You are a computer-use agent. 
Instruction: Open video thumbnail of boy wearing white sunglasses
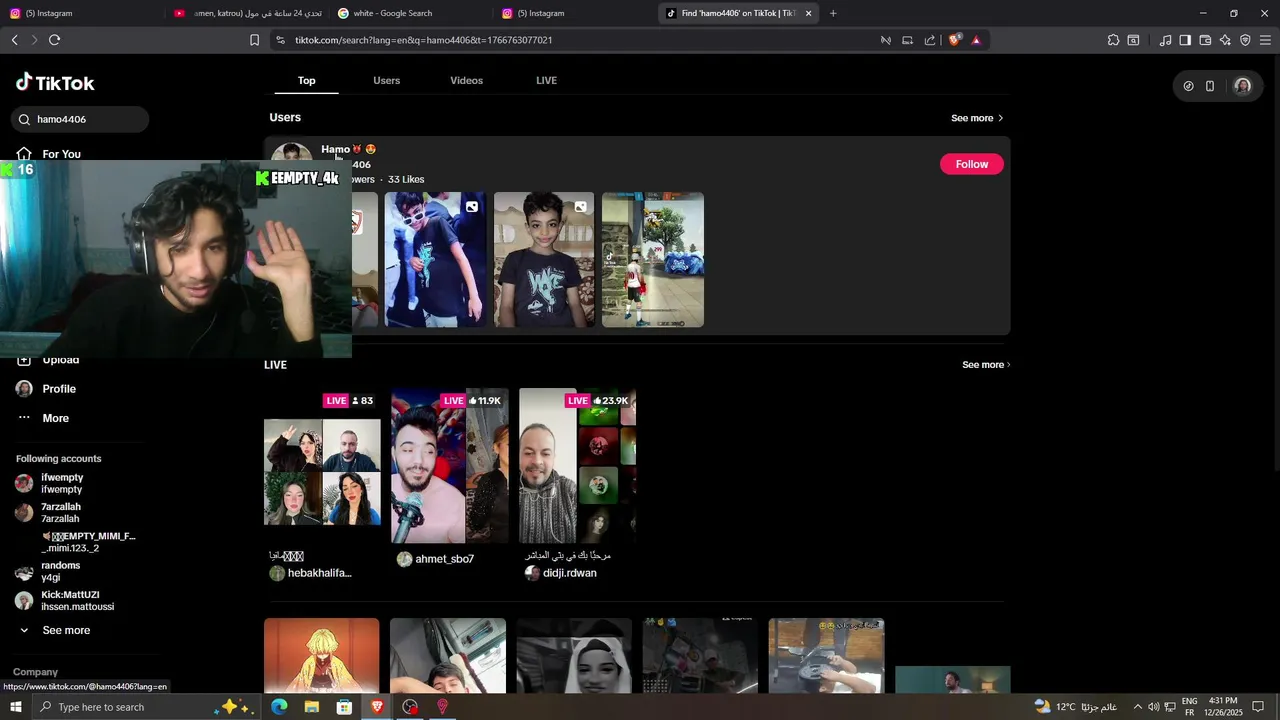click(435, 260)
